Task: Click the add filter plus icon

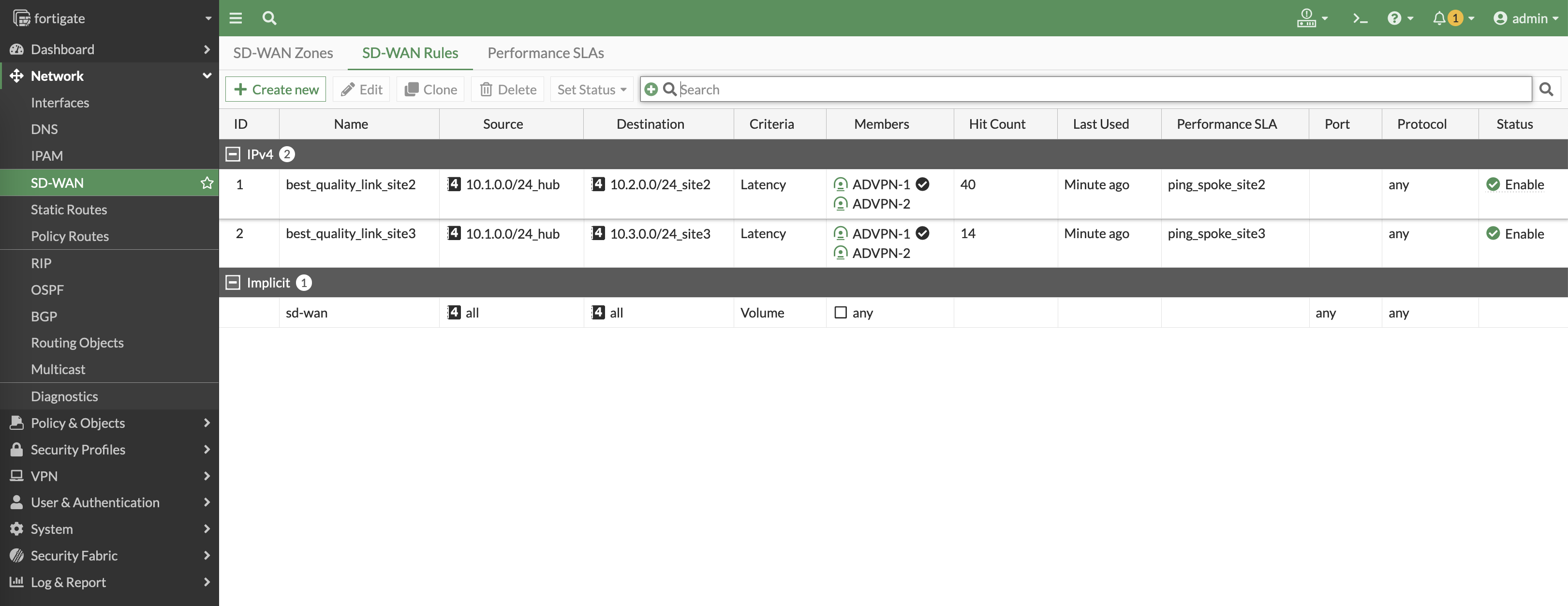Action: tap(651, 90)
